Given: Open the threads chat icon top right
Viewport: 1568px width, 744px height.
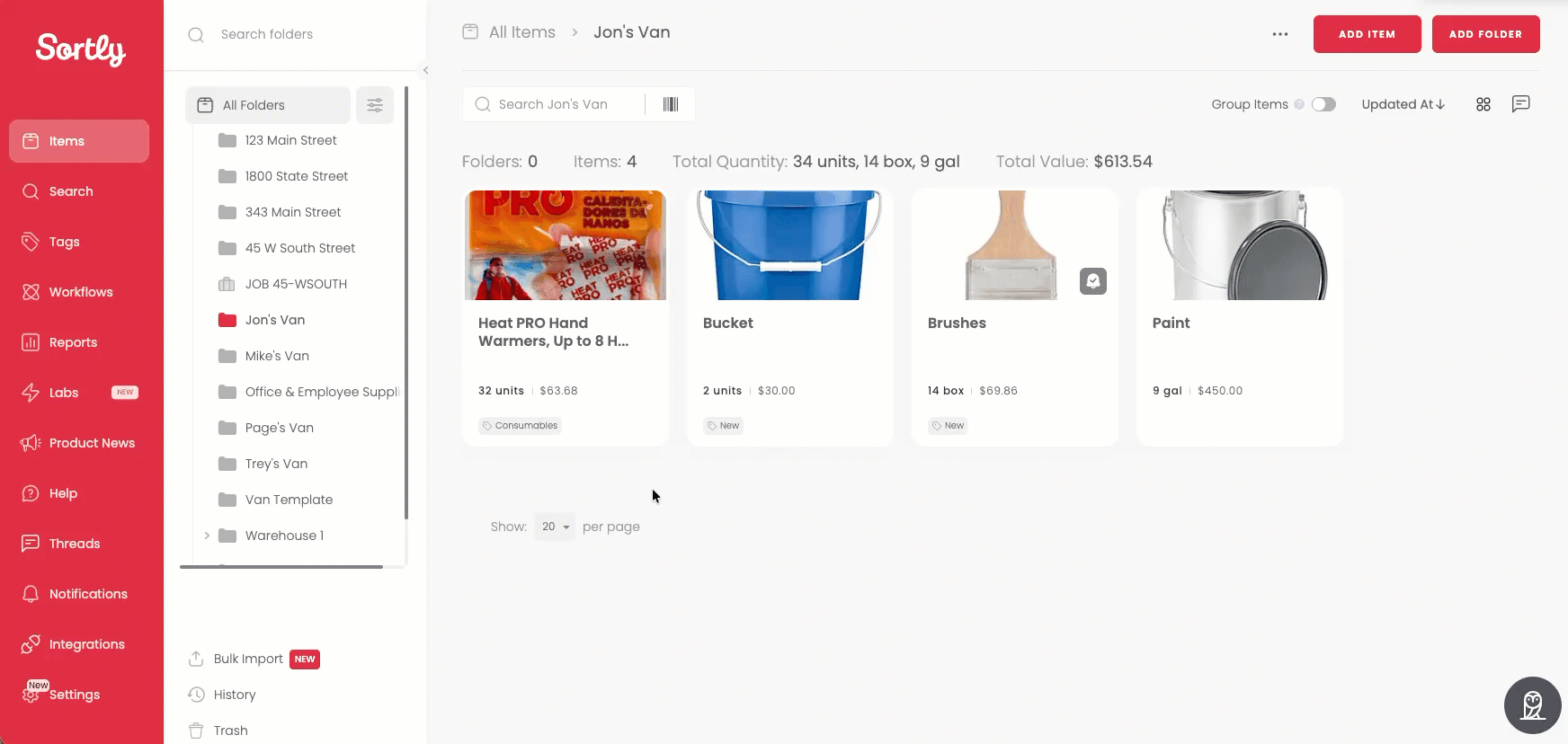Looking at the screenshot, I should (x=1521, y=103).
